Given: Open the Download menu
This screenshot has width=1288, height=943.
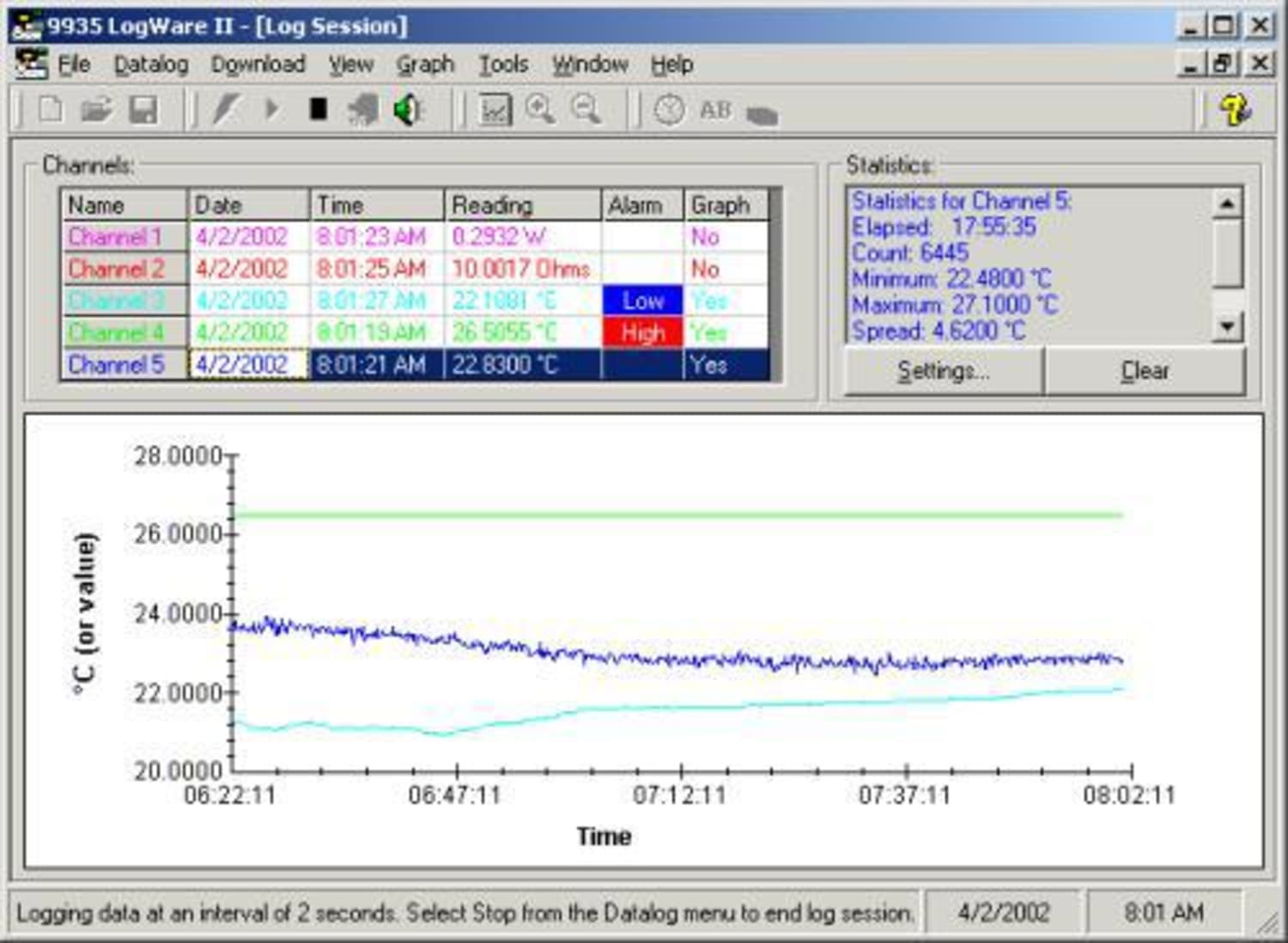Looking at the screenshot, I should pyautogui.click(x=258, y=64).
